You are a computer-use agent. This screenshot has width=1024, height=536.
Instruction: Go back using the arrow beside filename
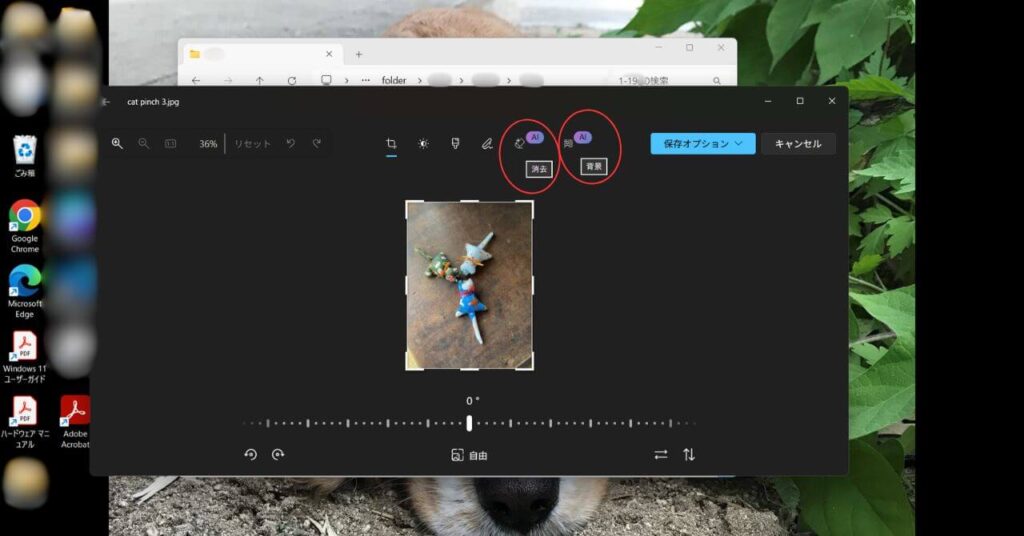point(106,102)
